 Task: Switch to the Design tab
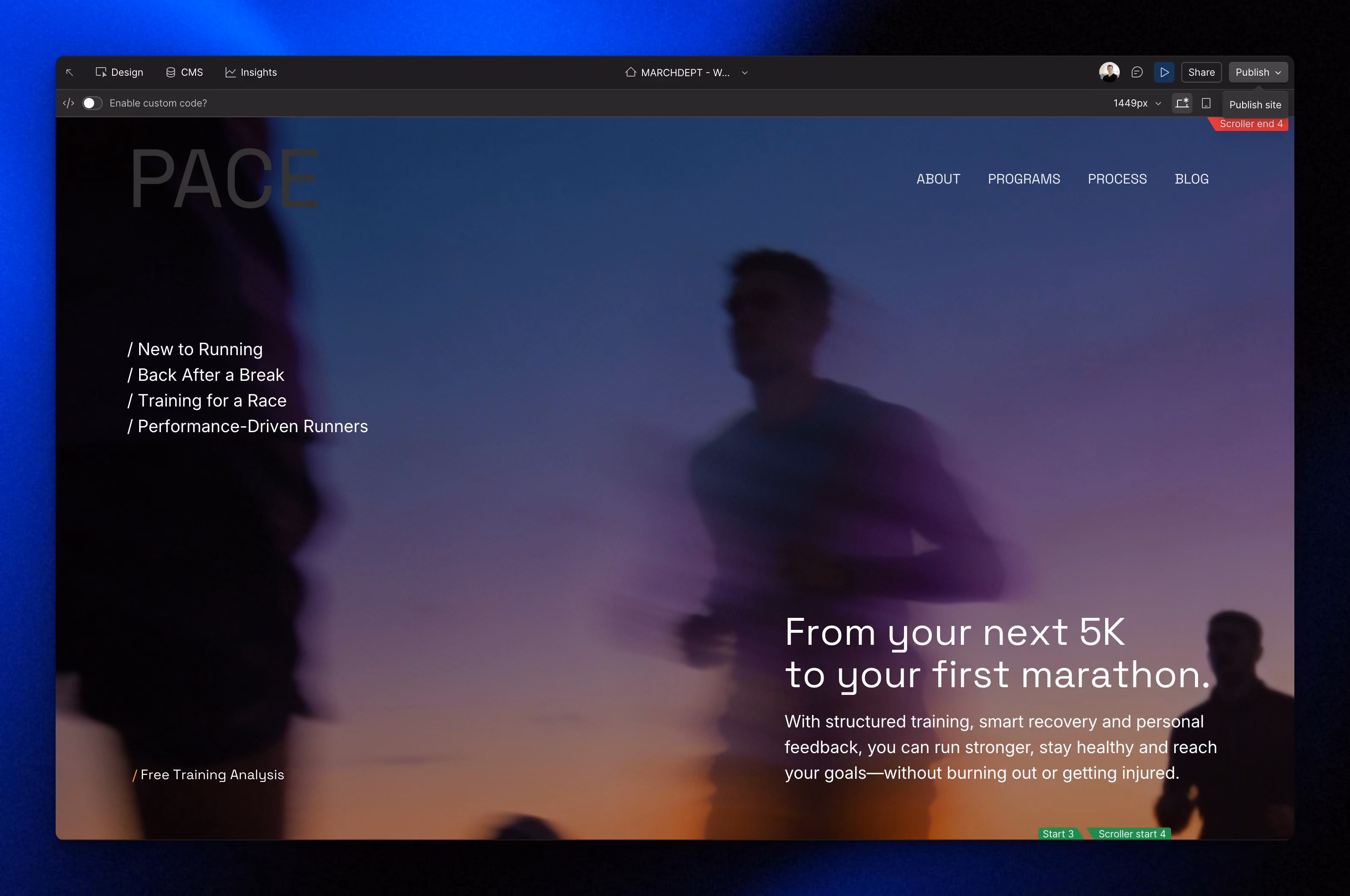(119, 72)
